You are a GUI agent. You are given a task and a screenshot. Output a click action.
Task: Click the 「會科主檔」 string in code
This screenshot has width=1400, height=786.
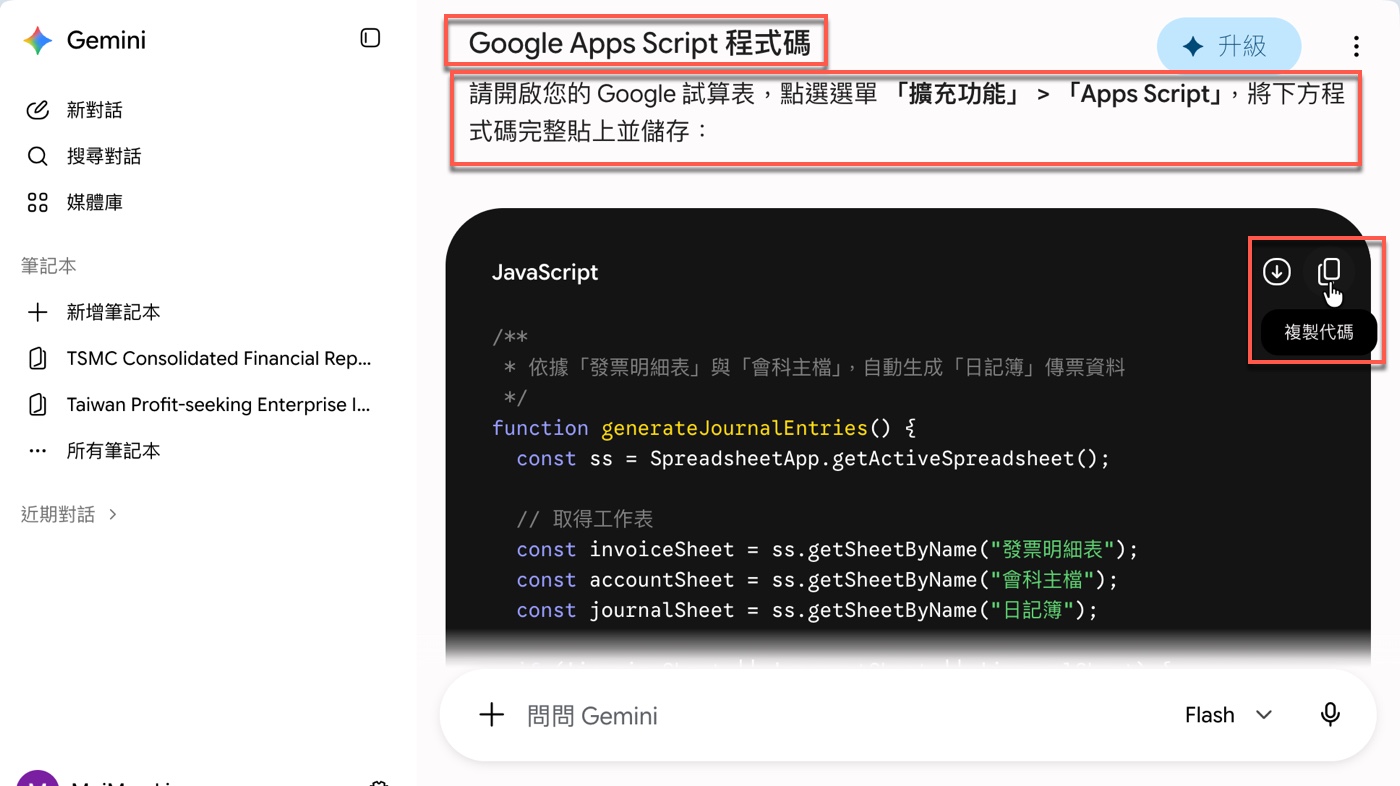pyautogui.click(x=1042, y=580)
